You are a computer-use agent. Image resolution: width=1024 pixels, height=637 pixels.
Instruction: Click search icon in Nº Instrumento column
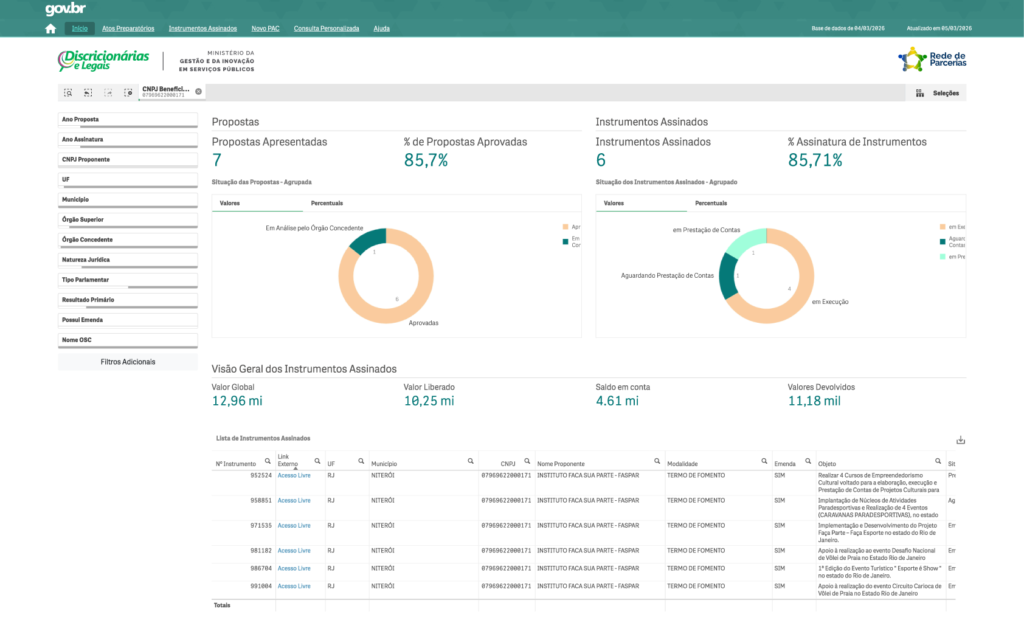pyautogui.click(x=268, y=461)
